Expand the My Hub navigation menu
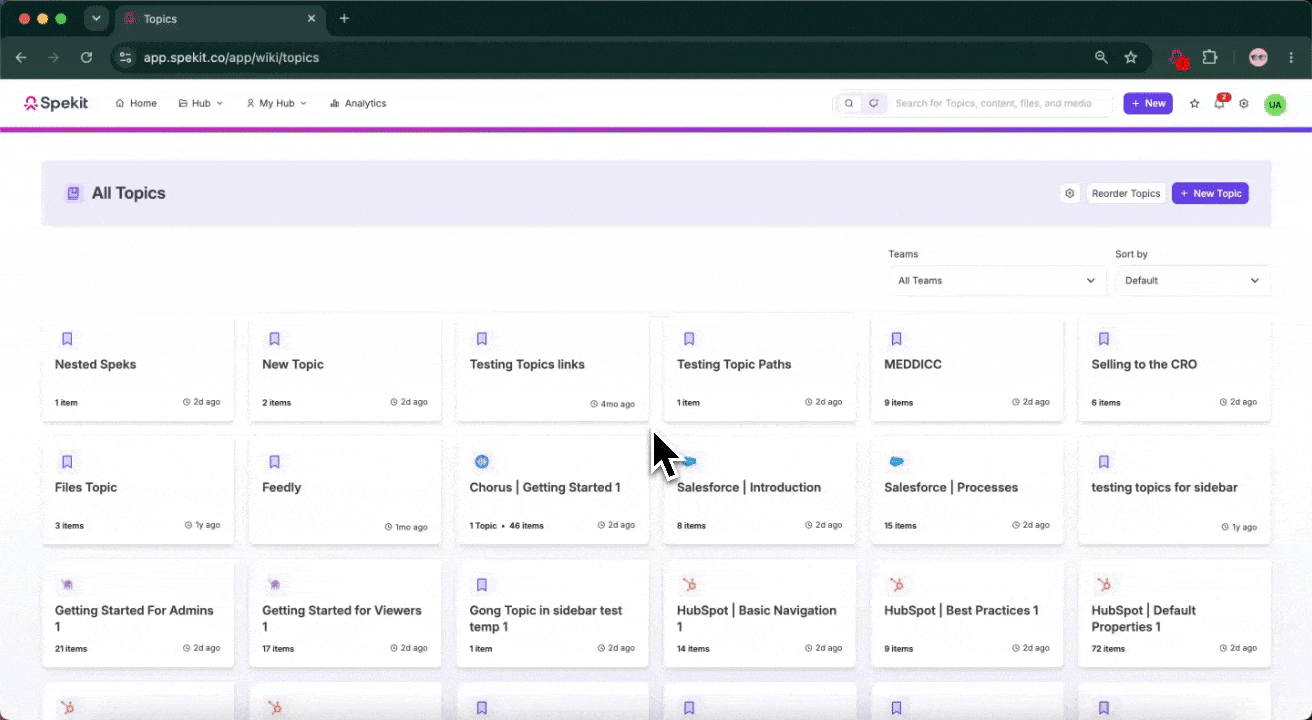This screenshot has height=720, width=1312. (x=277, y=103)
